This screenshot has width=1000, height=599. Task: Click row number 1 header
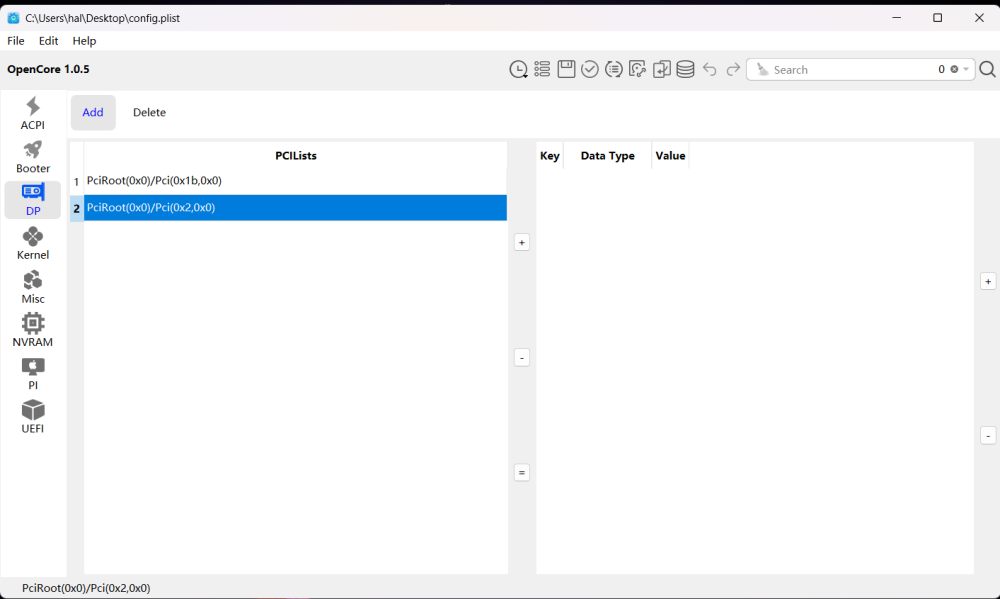tap(77, 182)
